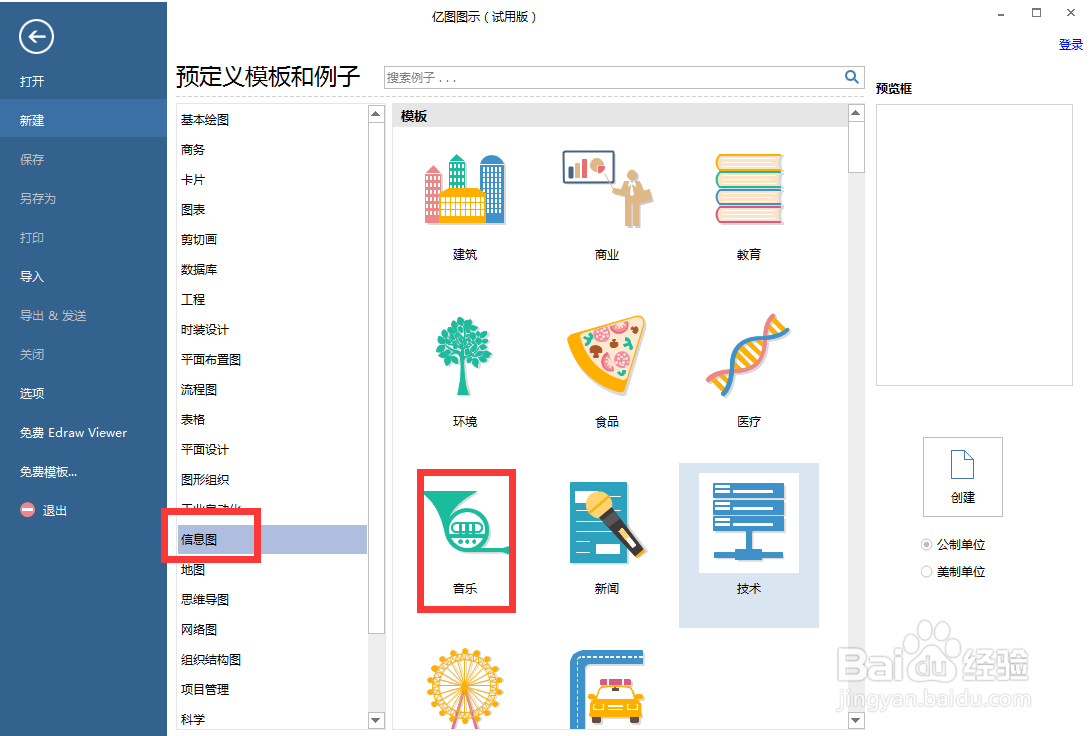
Task: Click the search magnifier icon
Action: (x=852, y=77)
